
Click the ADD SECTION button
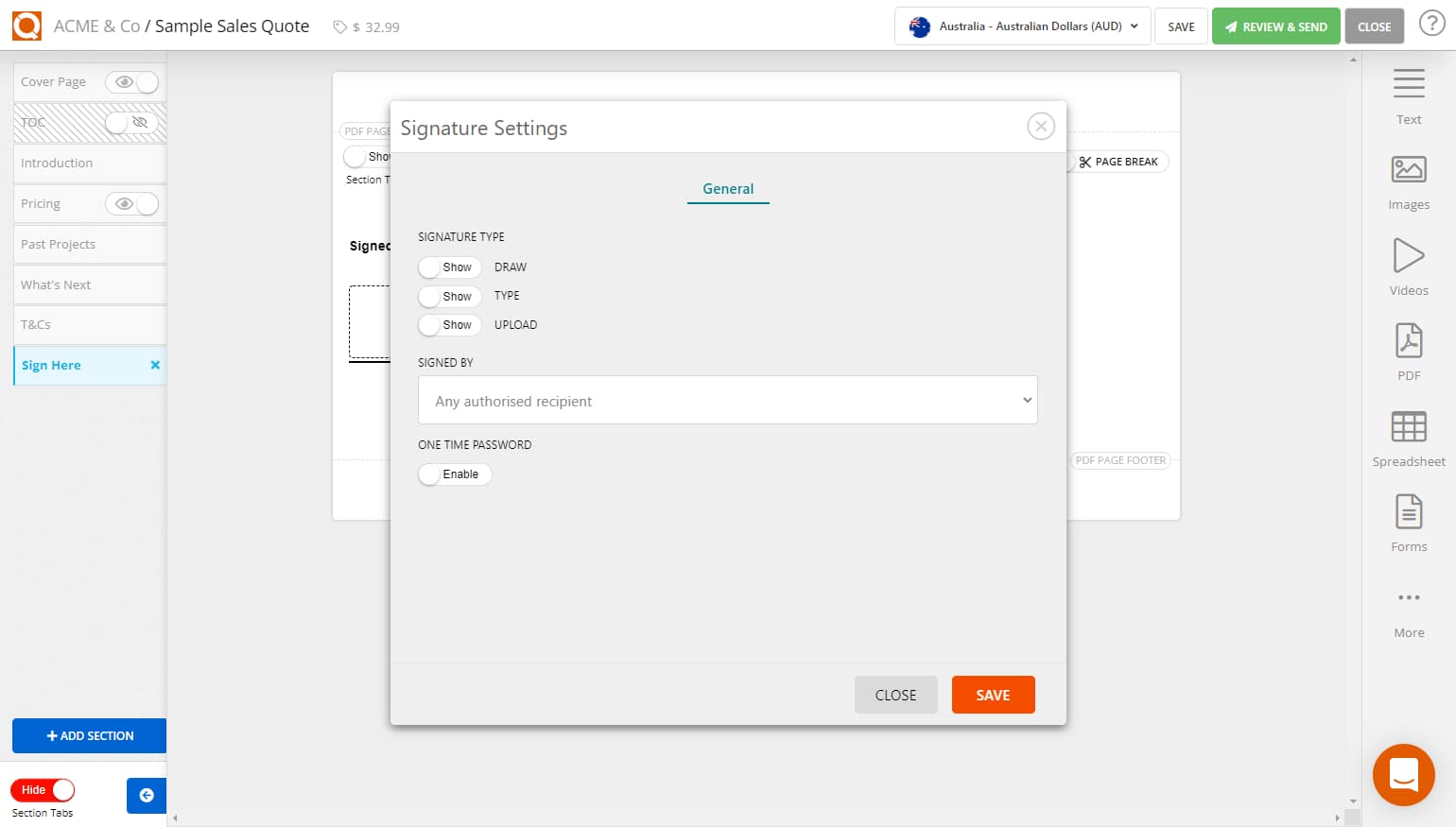click(x=89, y=735)
